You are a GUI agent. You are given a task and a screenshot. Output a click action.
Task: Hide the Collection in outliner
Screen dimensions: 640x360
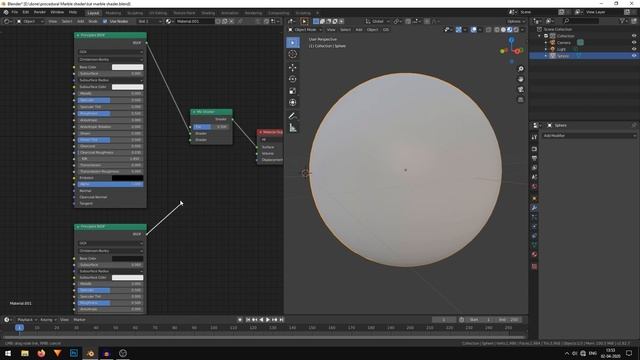634,36
